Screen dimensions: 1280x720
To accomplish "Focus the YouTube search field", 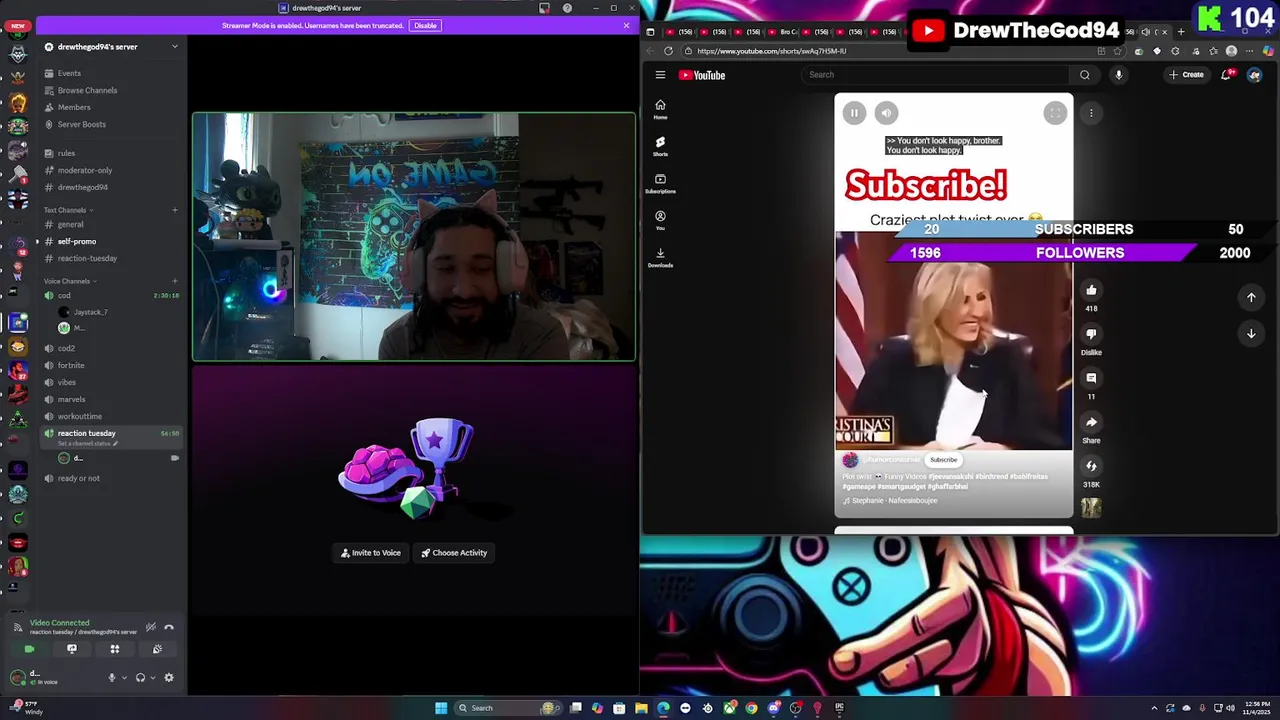I will 935,75.
